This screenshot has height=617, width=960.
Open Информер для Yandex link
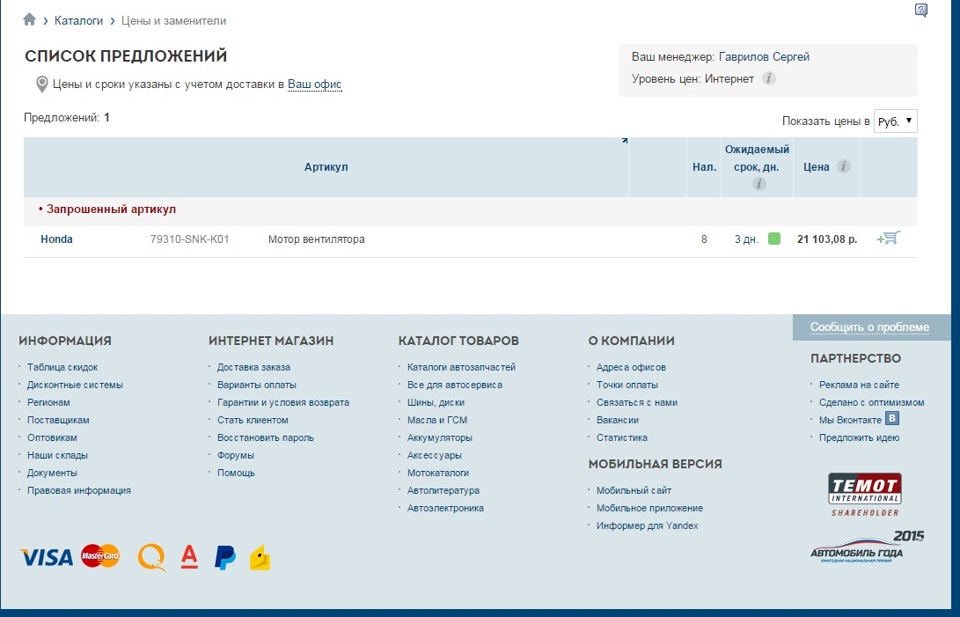[647, 526]
